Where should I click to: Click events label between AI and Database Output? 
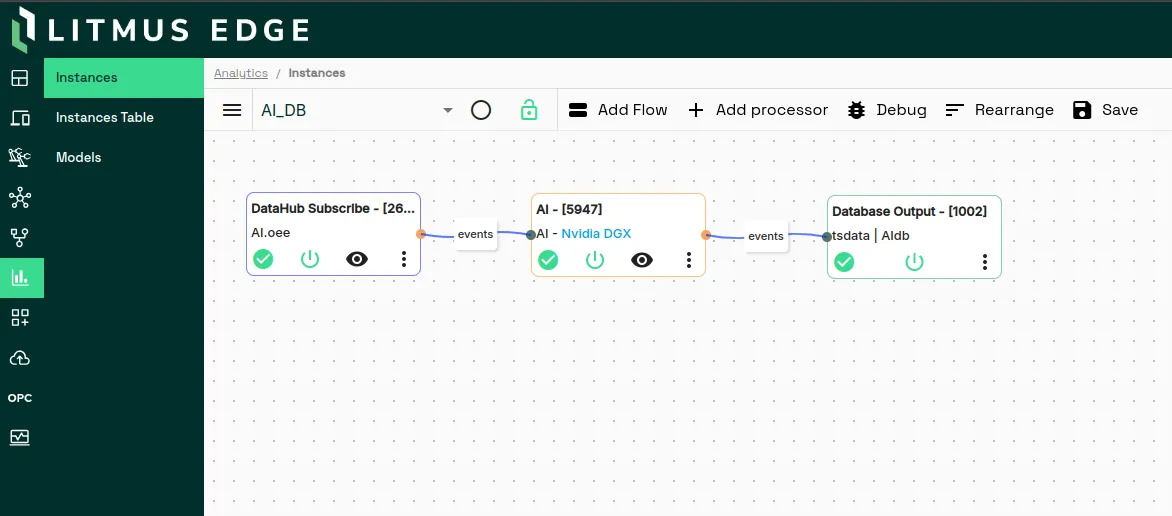(766, 236)
